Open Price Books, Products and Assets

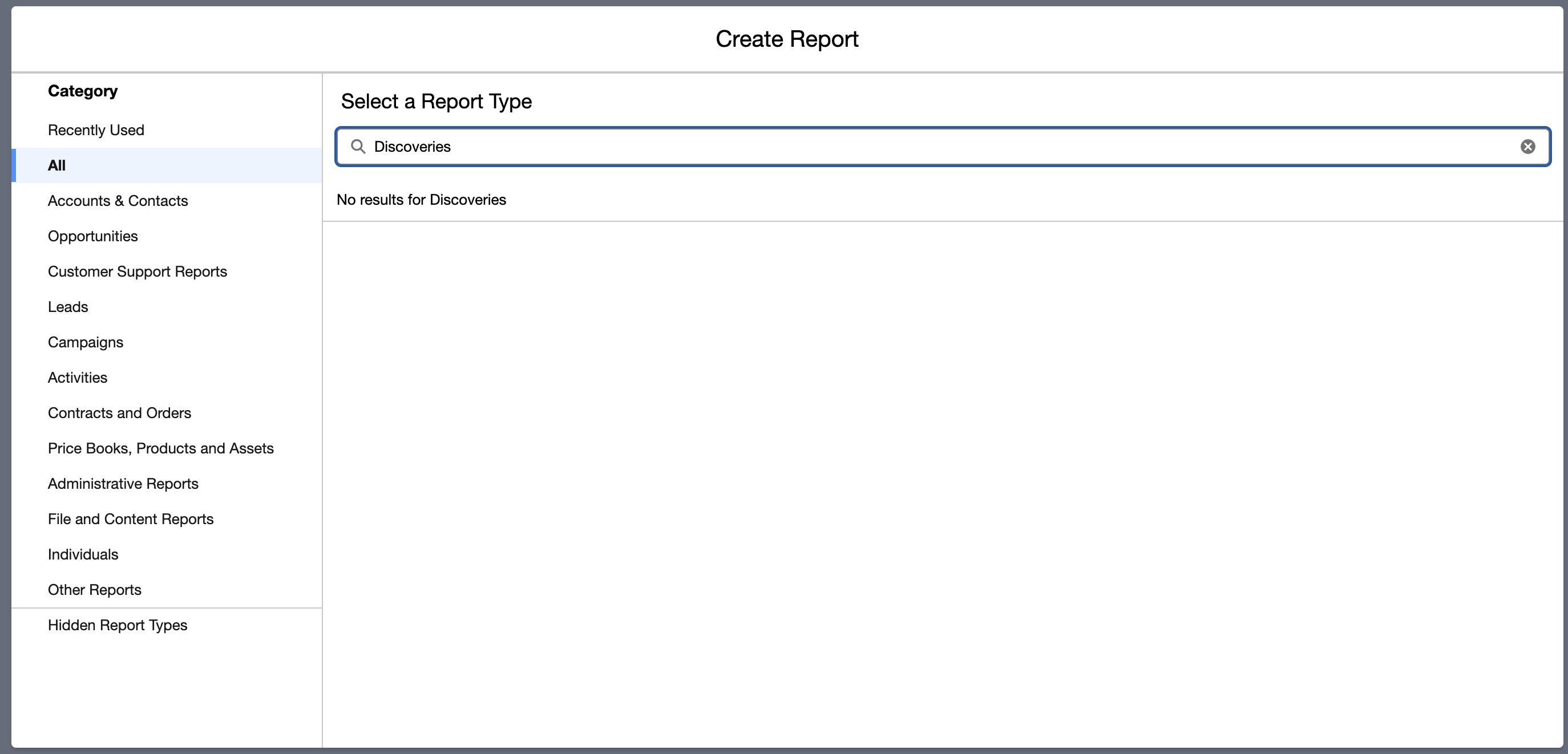tap(161, 448)
